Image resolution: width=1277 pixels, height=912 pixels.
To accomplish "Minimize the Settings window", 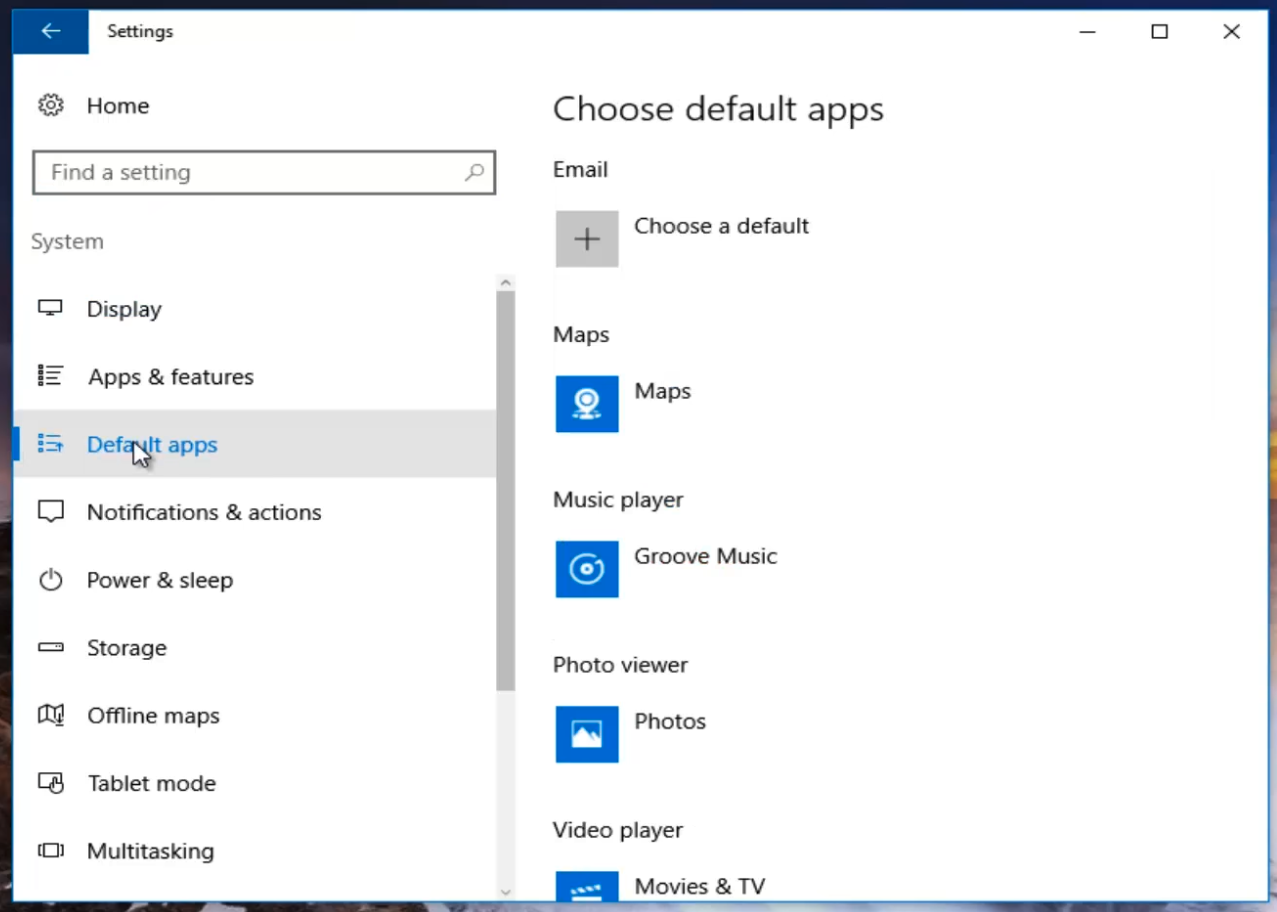I will click(1088, 32).
